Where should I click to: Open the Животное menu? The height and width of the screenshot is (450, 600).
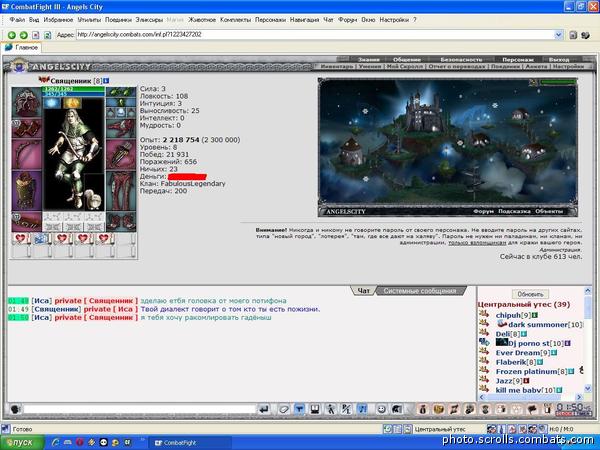point(202,20)
